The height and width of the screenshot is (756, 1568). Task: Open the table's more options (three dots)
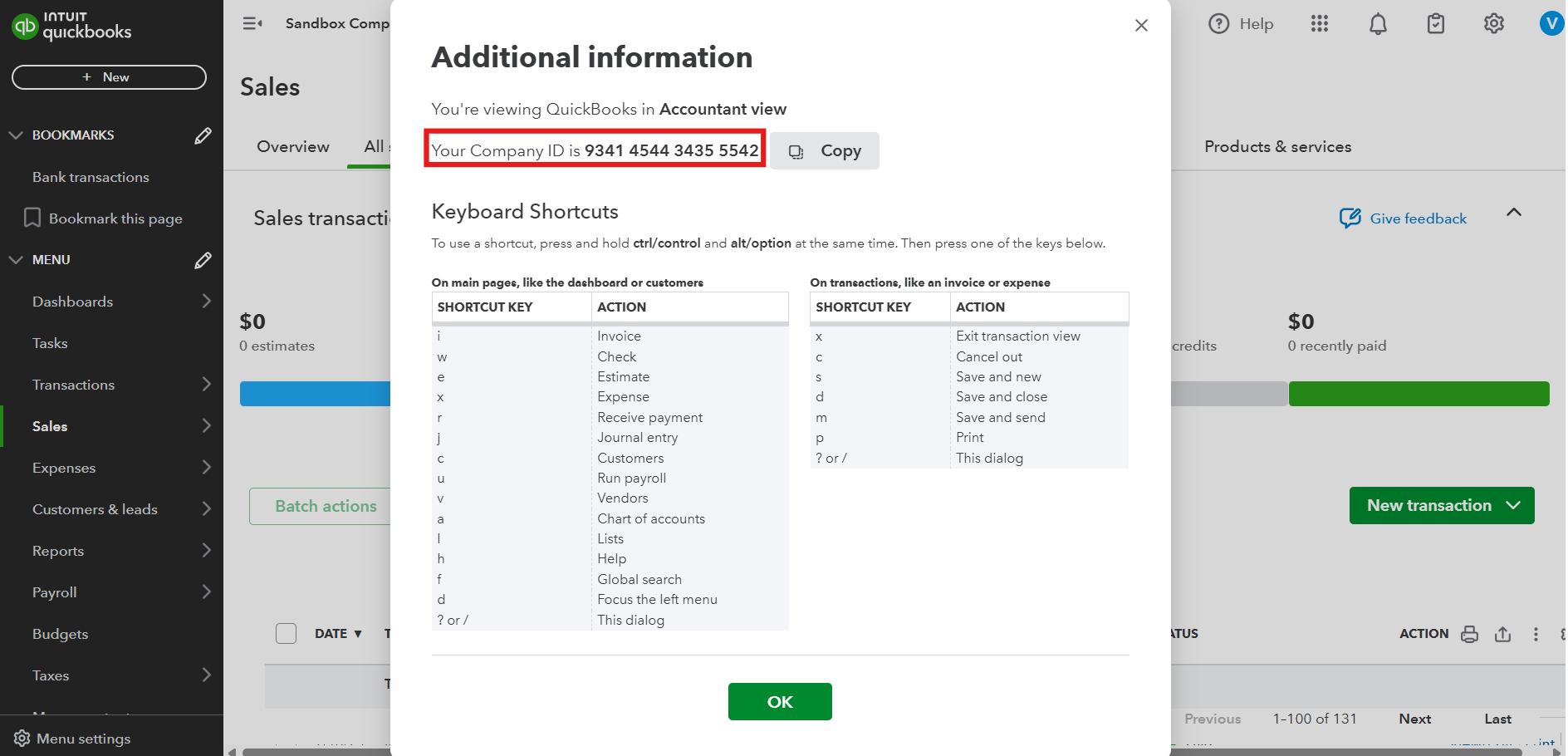click(1536, 634)
